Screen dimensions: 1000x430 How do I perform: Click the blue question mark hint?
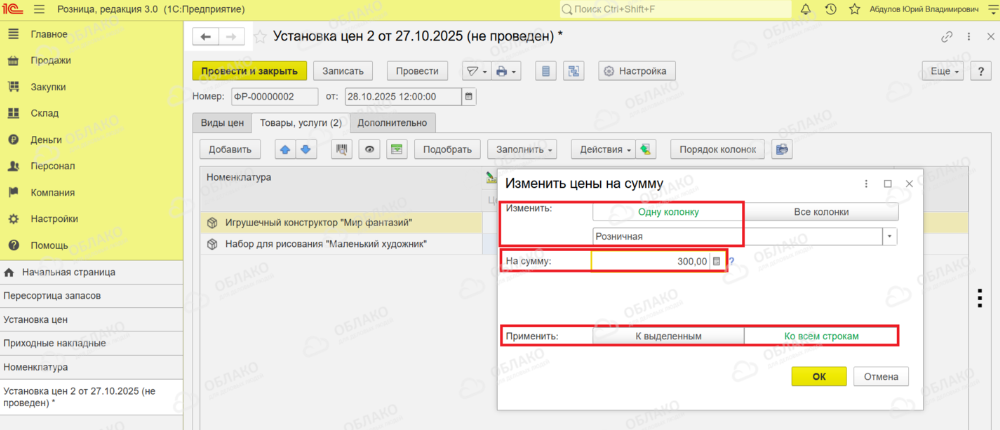click(x=732, y=261)
